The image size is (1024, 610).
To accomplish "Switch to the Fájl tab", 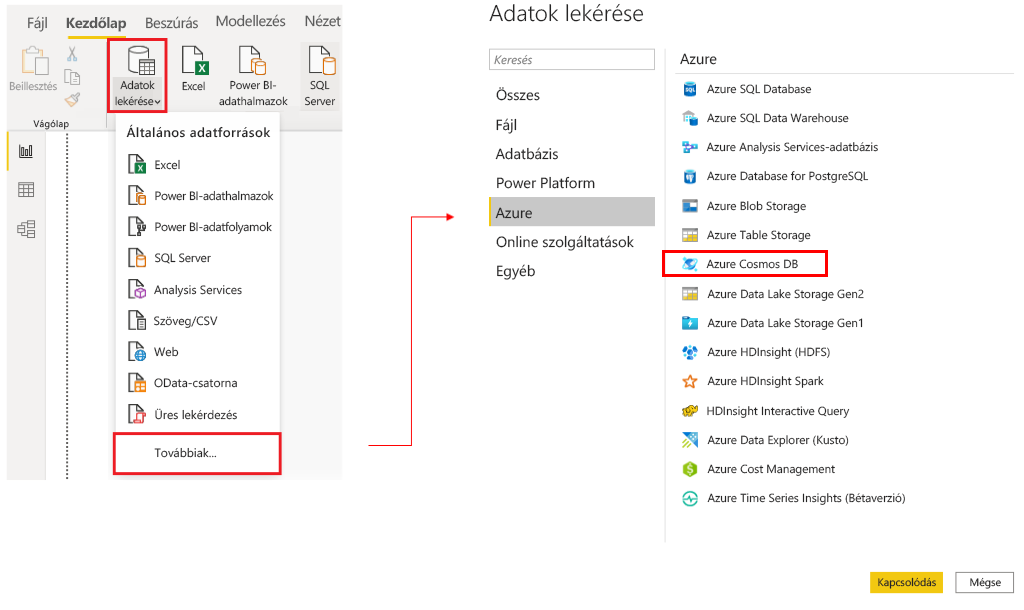I will [x=37, y=23].
